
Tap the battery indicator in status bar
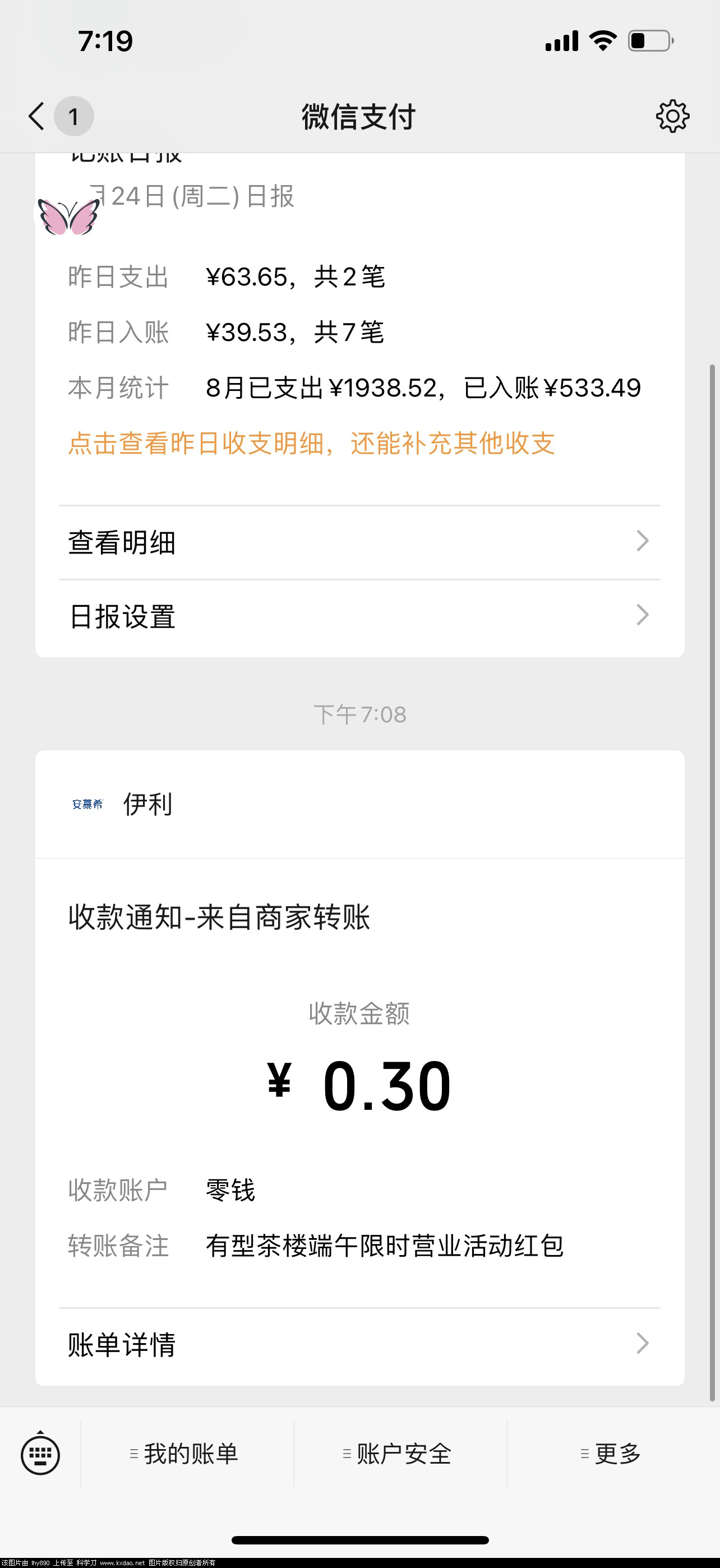coord(651,41)
